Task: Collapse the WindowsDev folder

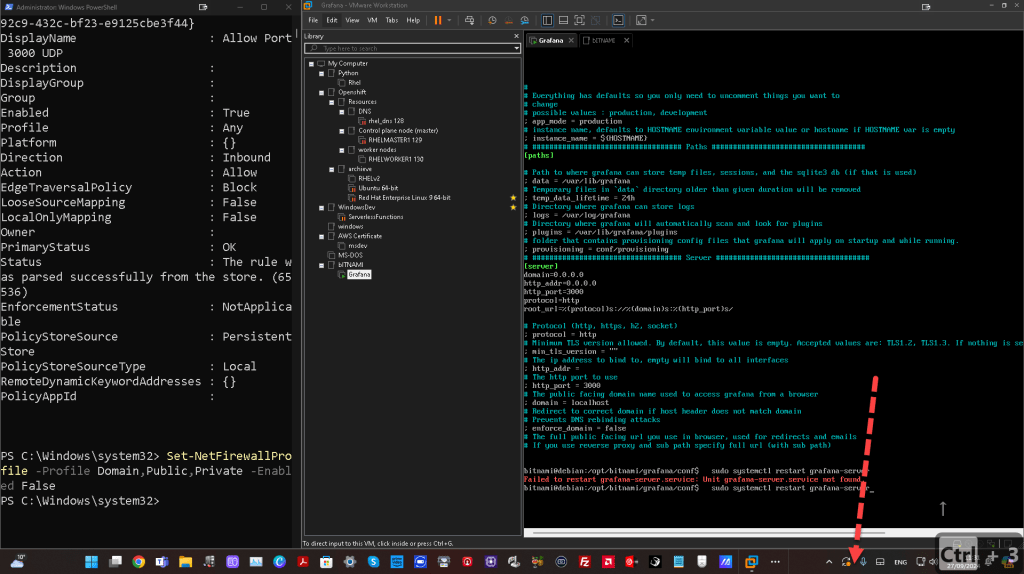Action: point(321,208)
